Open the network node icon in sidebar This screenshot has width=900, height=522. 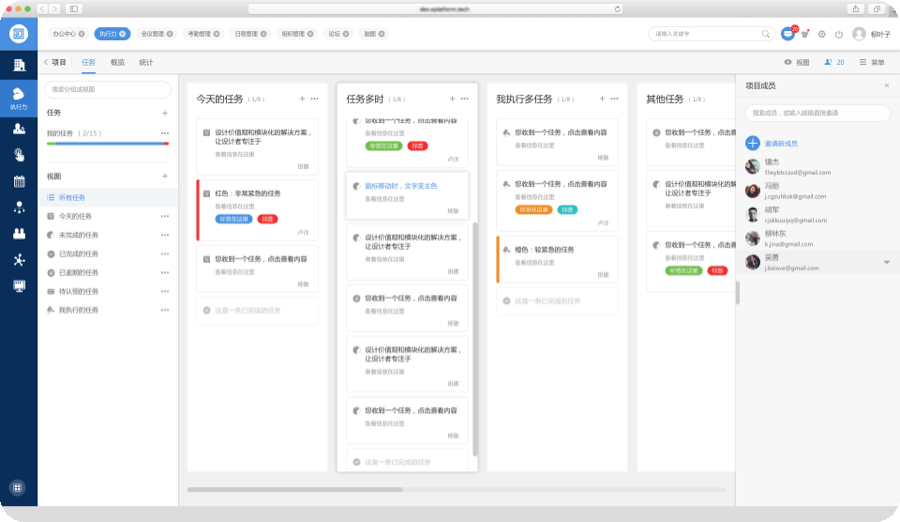pyautogui.click(x=19, y=260)
